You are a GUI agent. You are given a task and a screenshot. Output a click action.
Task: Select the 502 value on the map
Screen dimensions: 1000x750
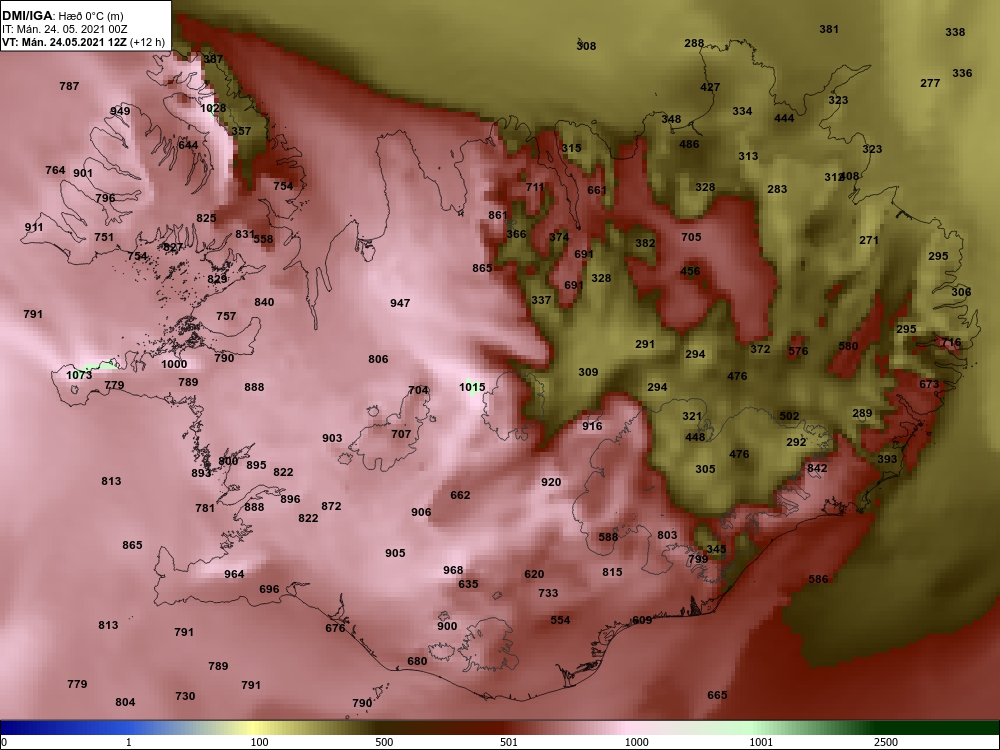[x=789, y=416]
